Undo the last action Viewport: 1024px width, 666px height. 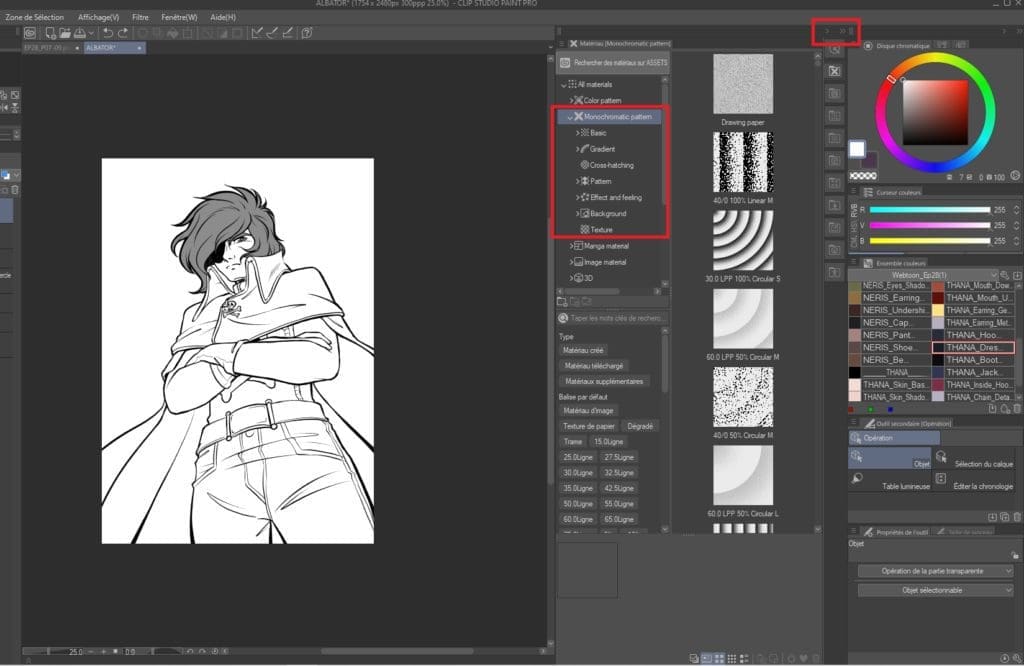(x=108, y=33)
